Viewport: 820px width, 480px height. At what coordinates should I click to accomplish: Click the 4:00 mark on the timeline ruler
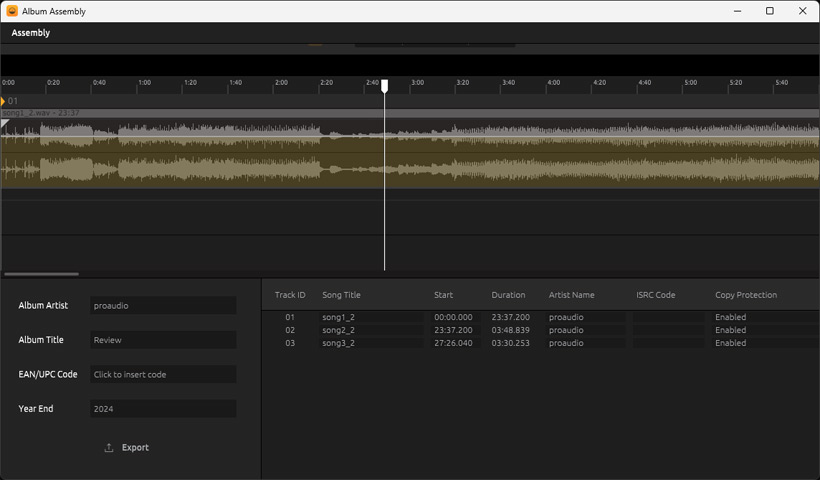pyautogui.click(x=553, y=85)
